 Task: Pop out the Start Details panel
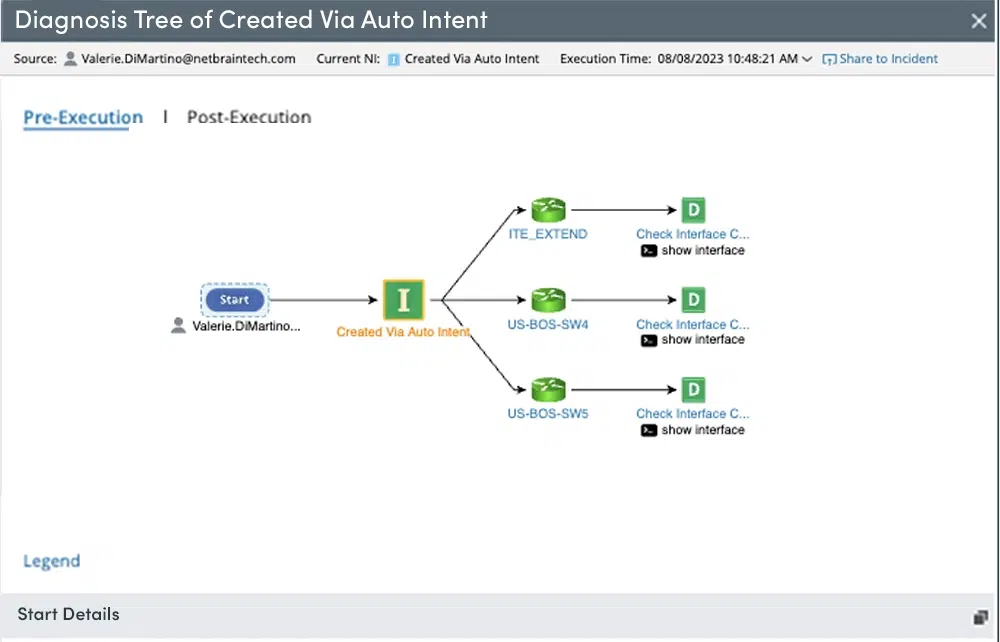[x=980, y=616]
